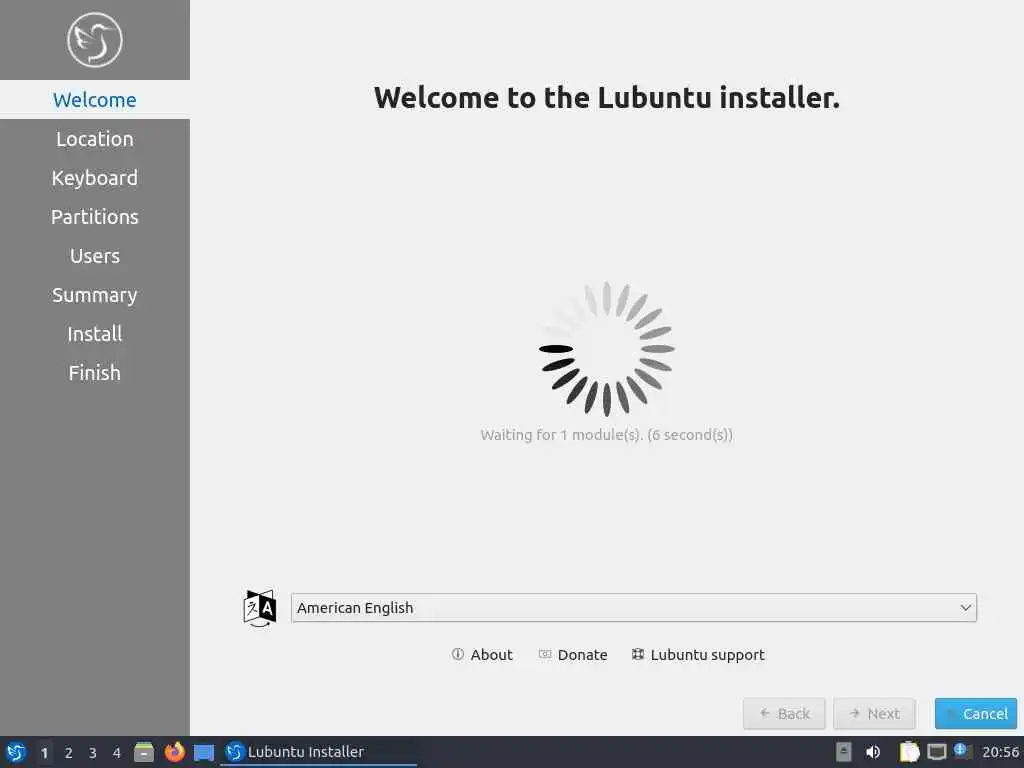Click the 'Waiting for 1 module(s)' text
Image resolution: width=1024 pixels, height=768 pixels.
click(x=607, y=435)
